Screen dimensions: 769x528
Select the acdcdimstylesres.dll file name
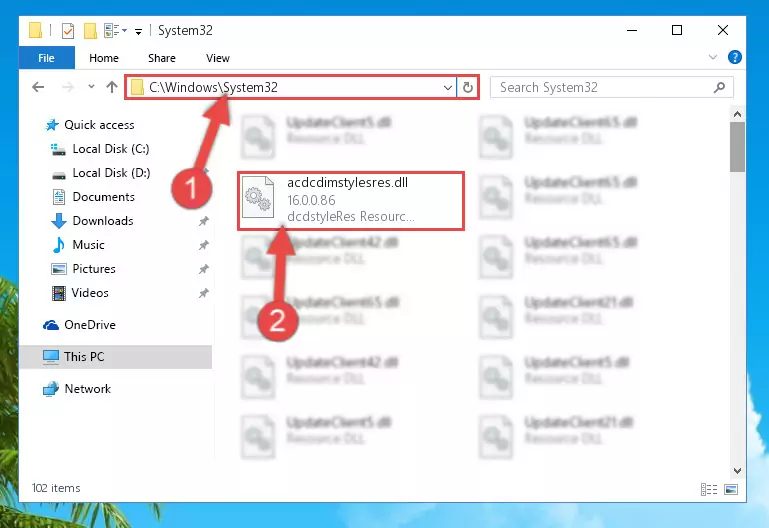point(347,183)
